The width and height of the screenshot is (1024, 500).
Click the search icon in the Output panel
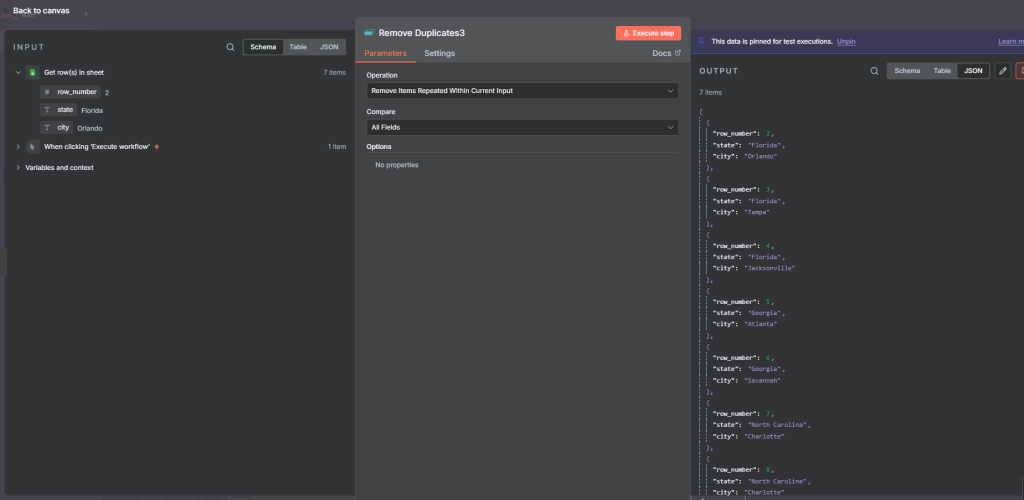(x=874, y=71)
